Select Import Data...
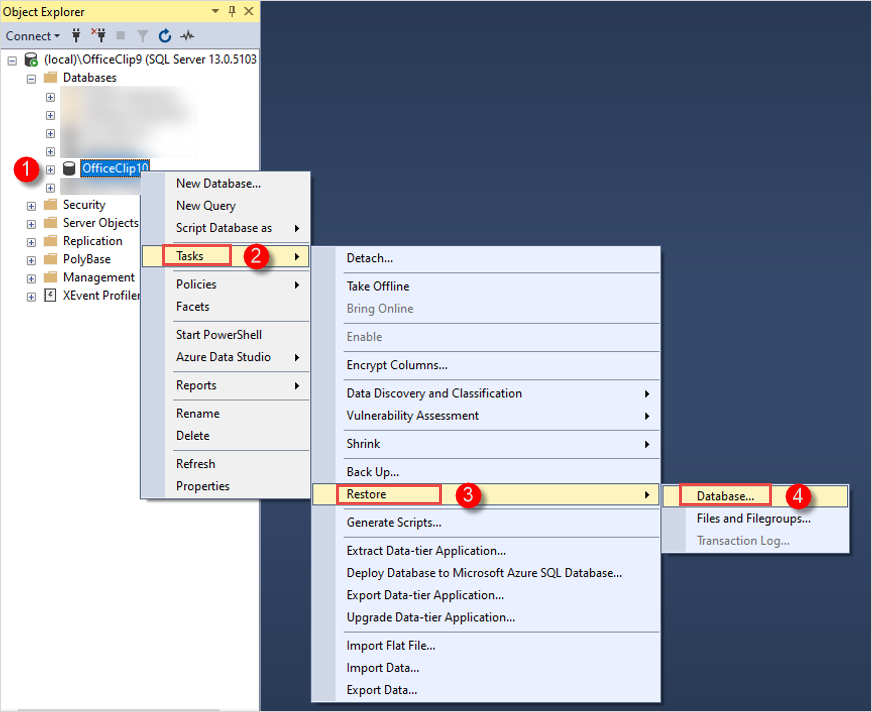The height and width of the screenshot is (712, 872). 485,668
